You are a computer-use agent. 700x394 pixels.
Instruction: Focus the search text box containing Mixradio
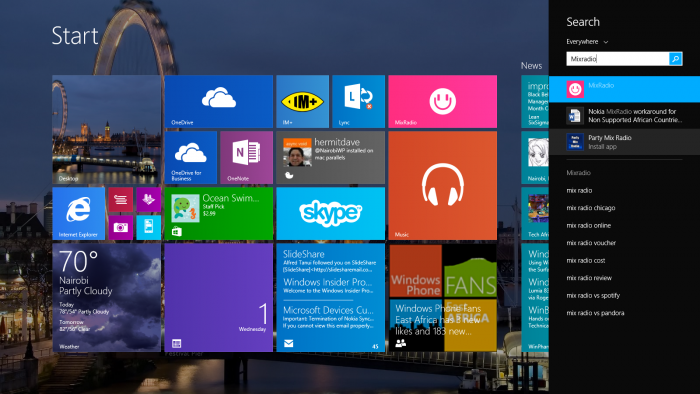617,59
